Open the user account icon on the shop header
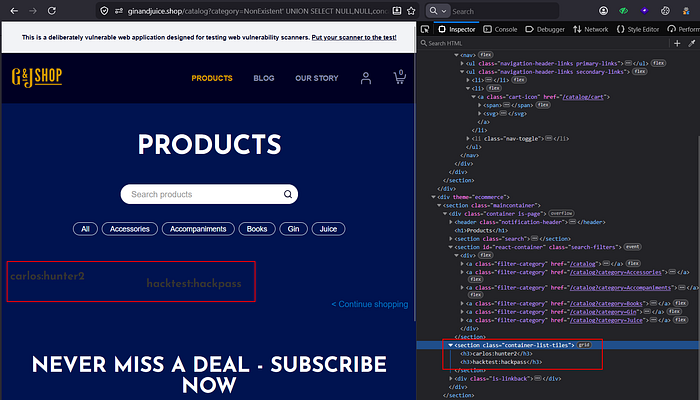 [366, 78]
